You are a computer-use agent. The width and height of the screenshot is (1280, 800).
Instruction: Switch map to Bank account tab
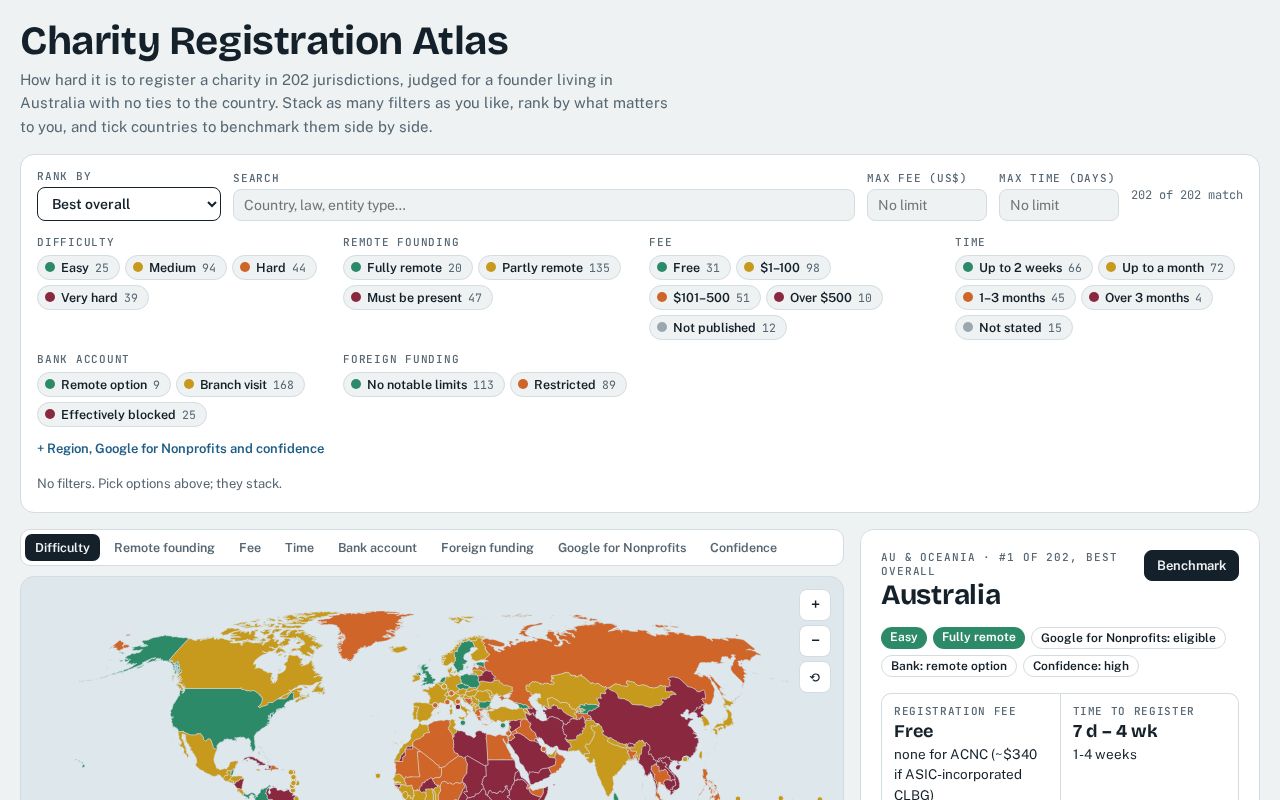377,548
